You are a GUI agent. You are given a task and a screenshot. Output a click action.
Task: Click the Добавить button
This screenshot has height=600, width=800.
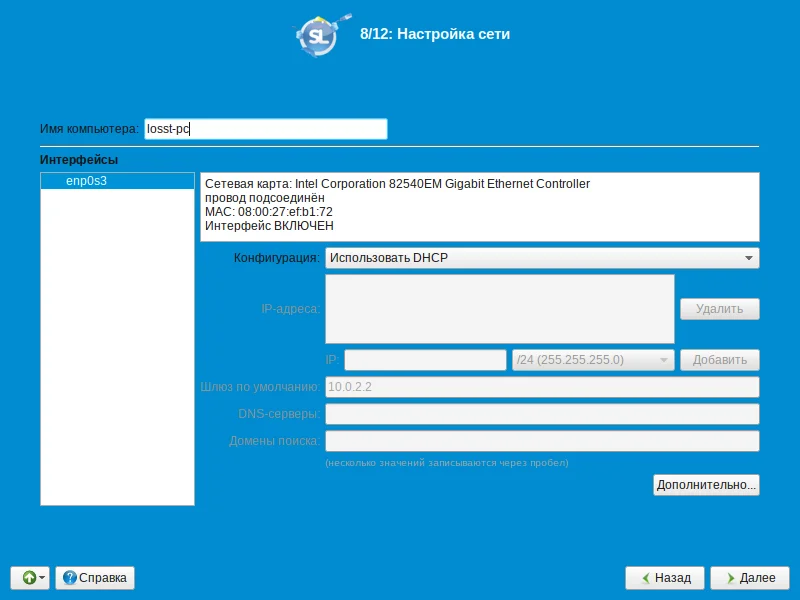[x=719, y=360]
